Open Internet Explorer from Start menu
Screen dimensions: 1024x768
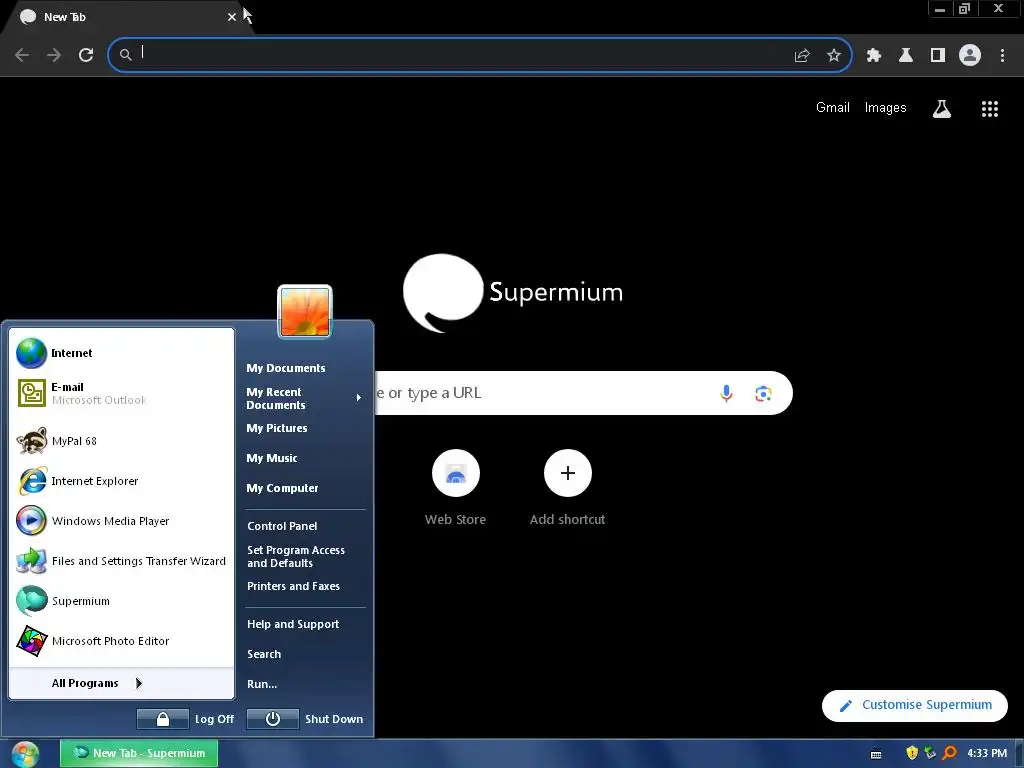121,481
